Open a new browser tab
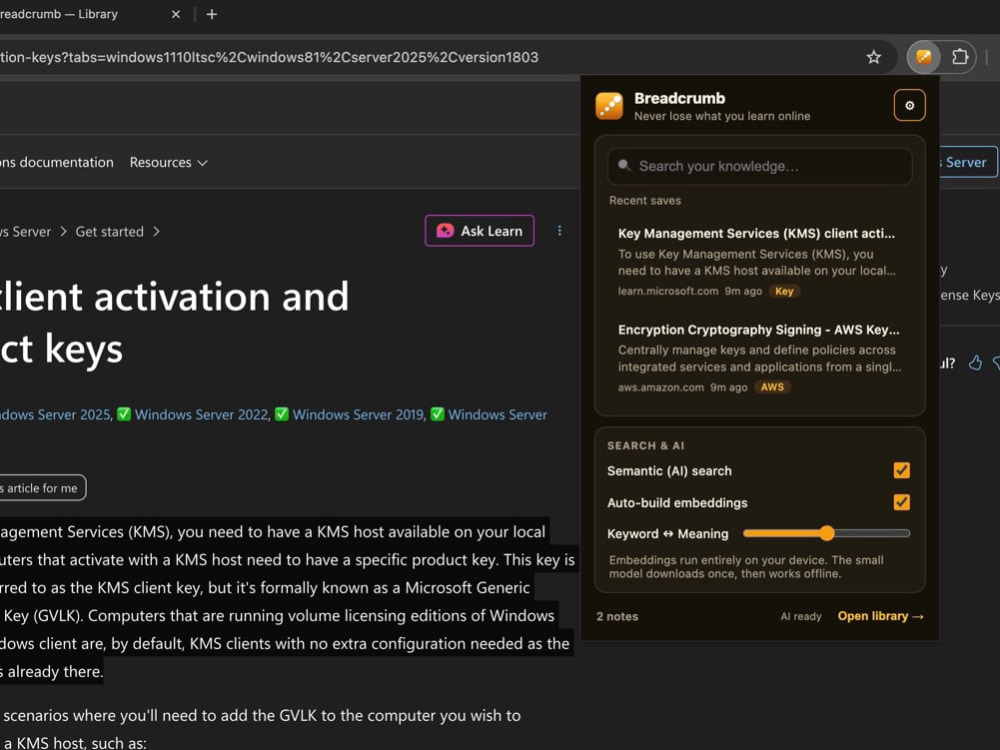The height and width of the screenshot is (750, 1000). point(212,14)
